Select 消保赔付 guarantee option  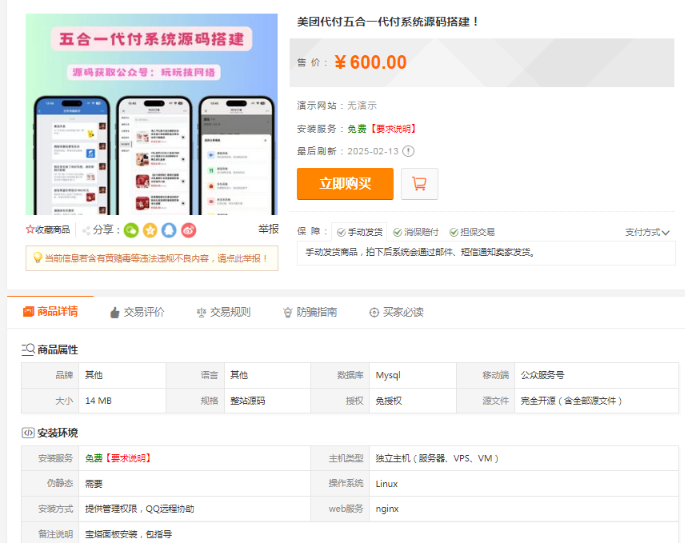click(x=416, y=232)
